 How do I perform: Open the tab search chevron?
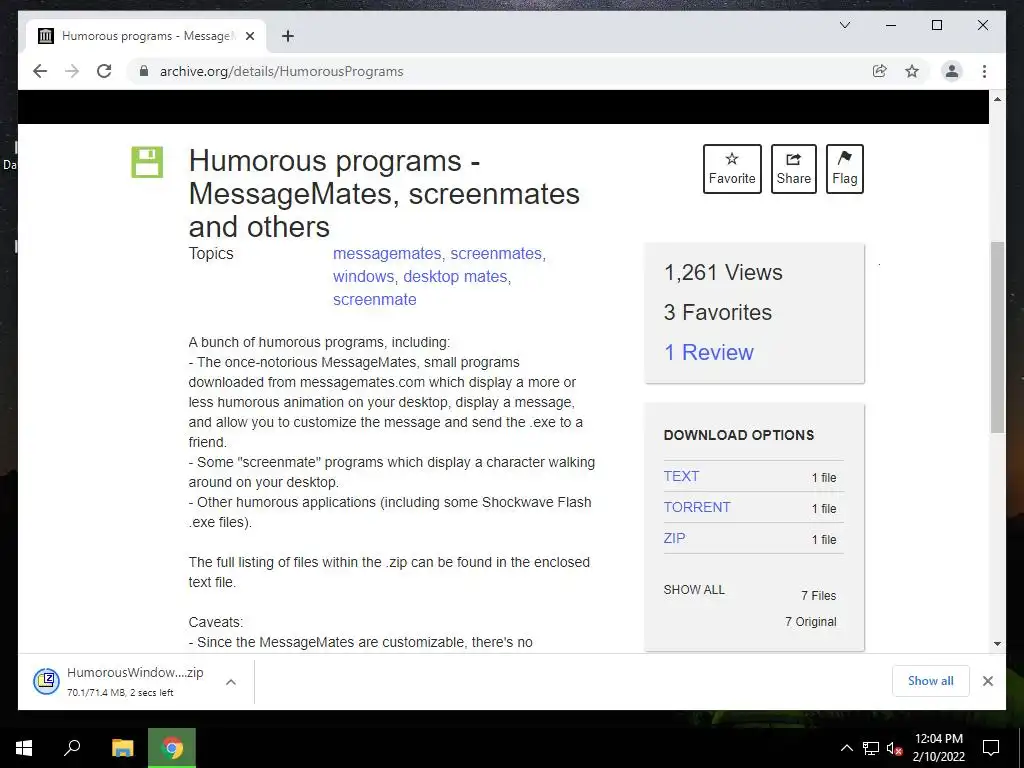click(844, 25)
